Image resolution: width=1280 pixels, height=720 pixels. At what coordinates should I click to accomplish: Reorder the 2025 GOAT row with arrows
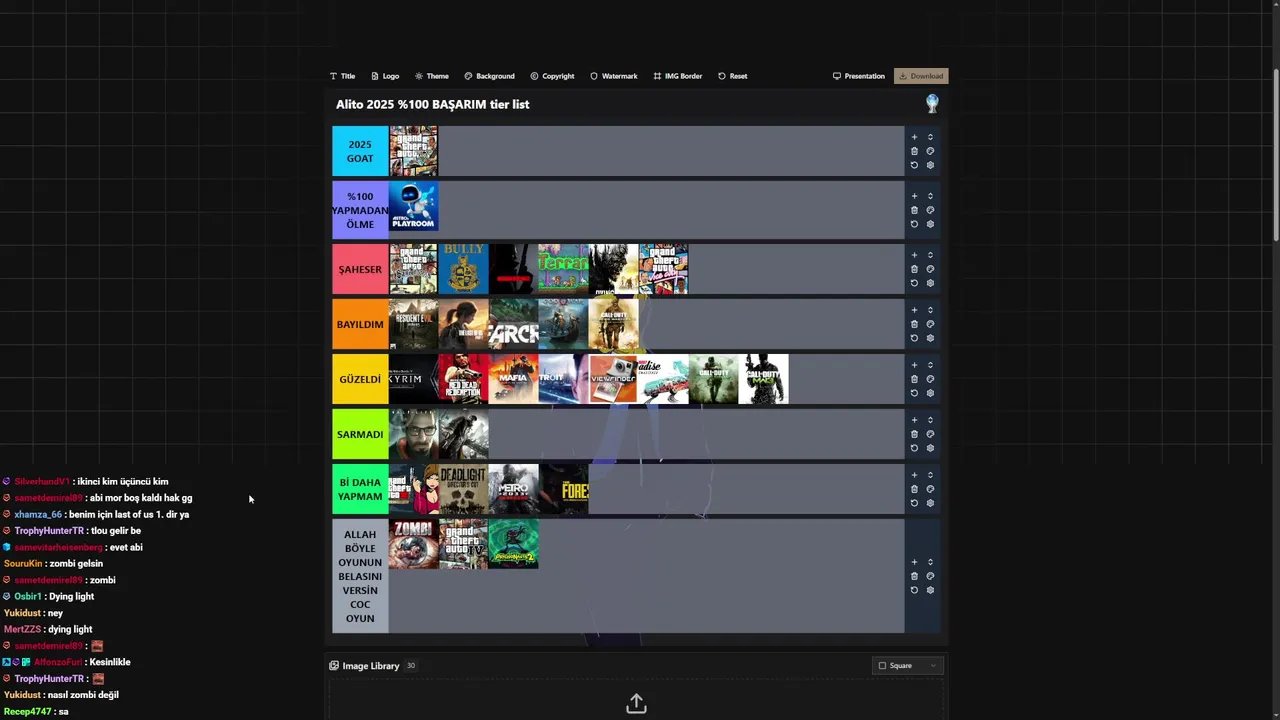point(930,137)
